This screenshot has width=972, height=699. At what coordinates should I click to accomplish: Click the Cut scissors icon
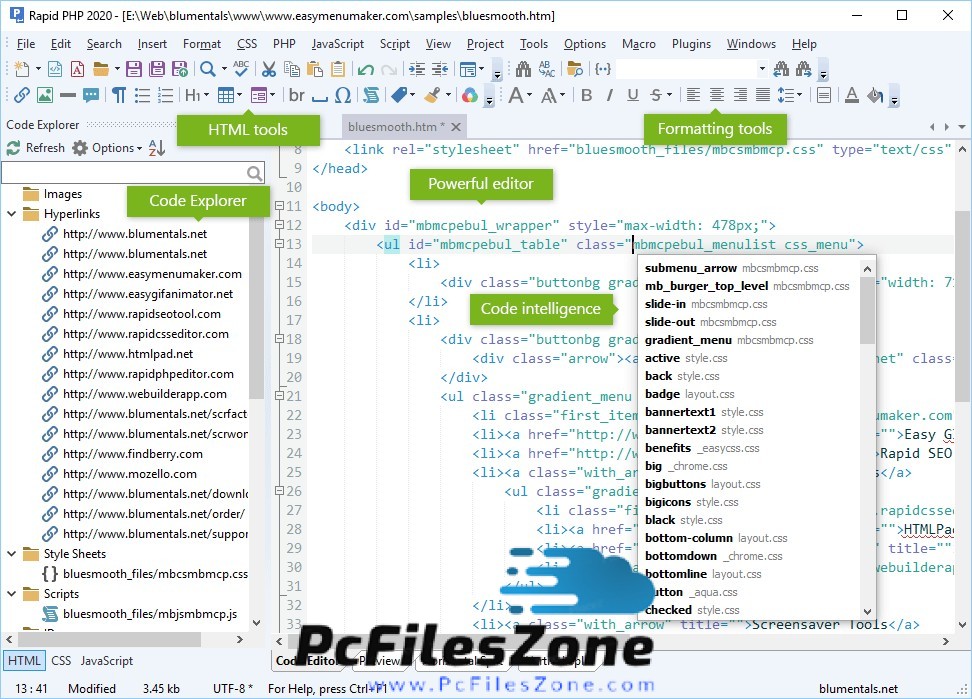pyautogui.click(x=268, y=69)
